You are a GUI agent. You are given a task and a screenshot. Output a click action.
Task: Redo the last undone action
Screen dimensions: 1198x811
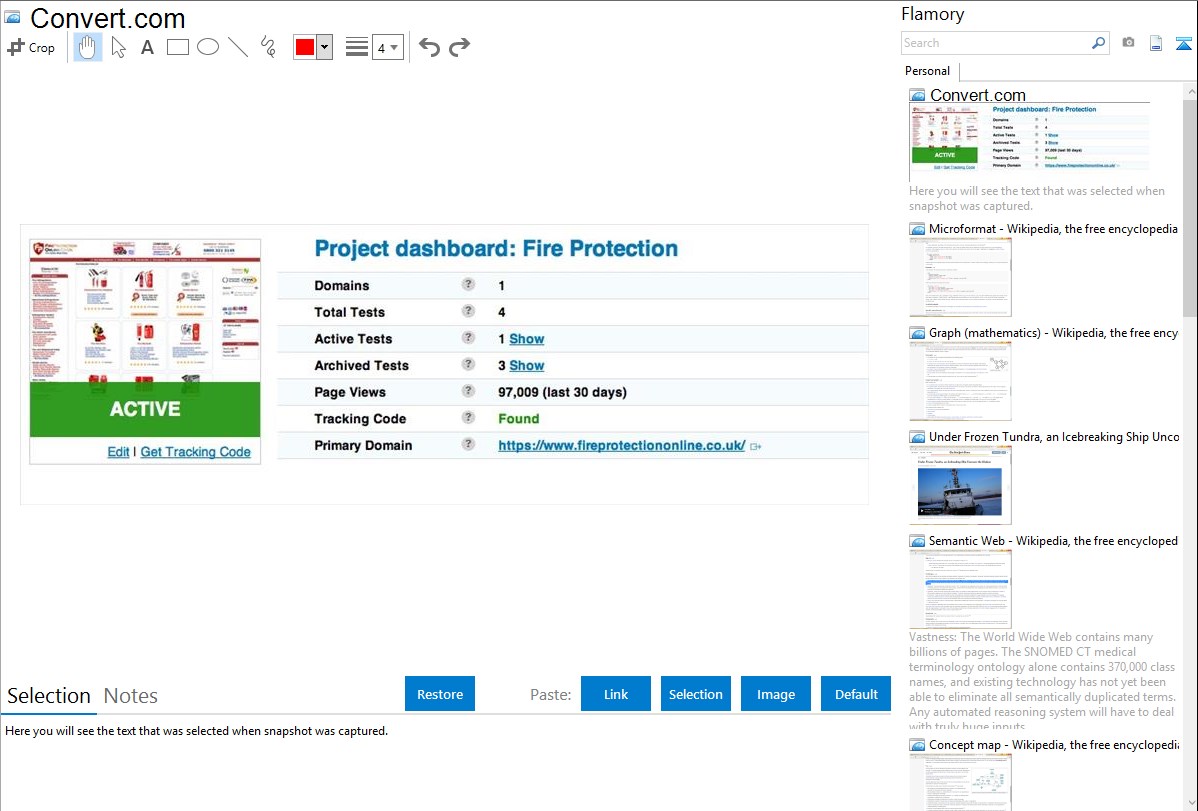(x=459, y=47)
